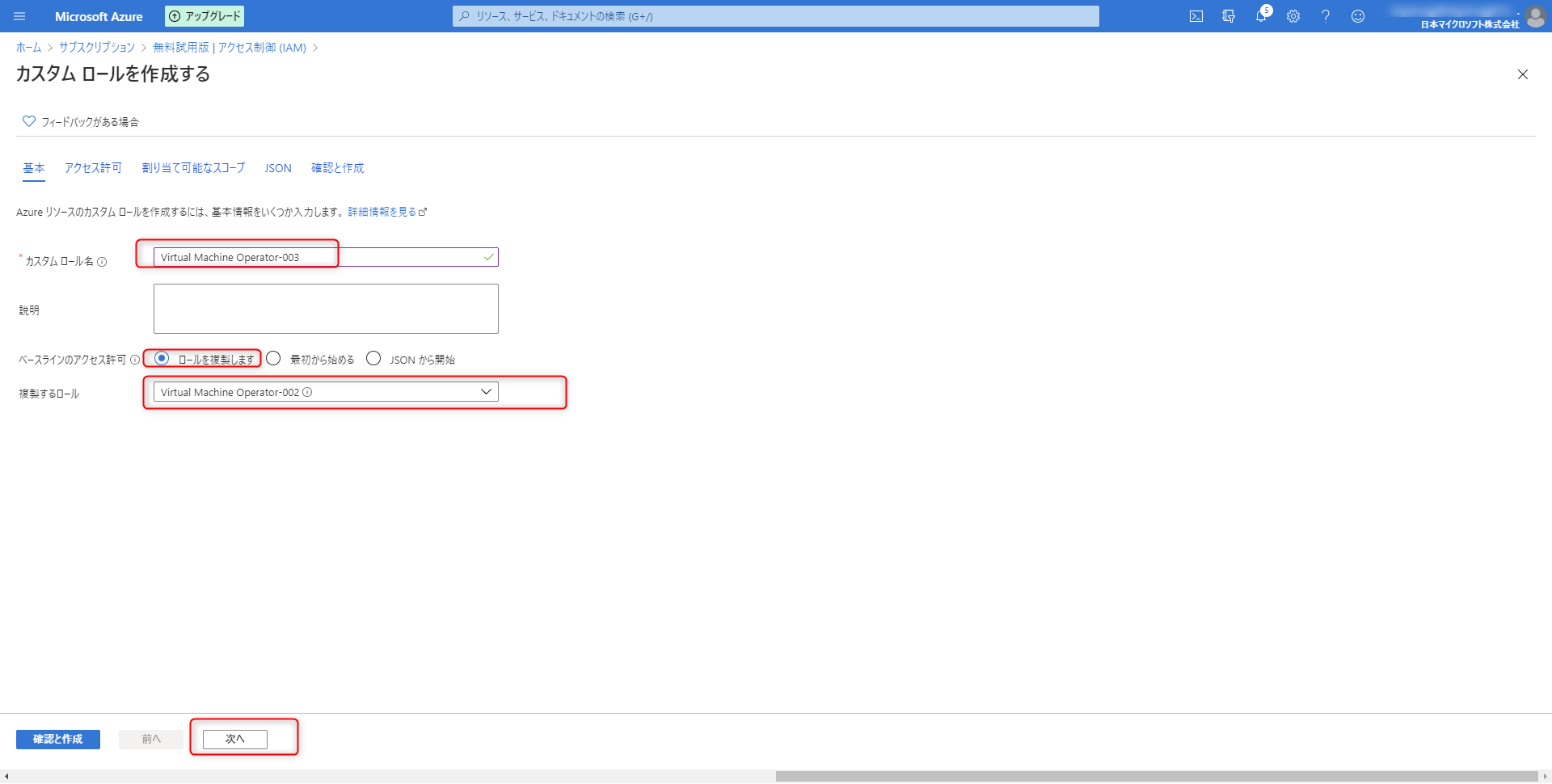Close the custom role creation pane

point(1523,74)
